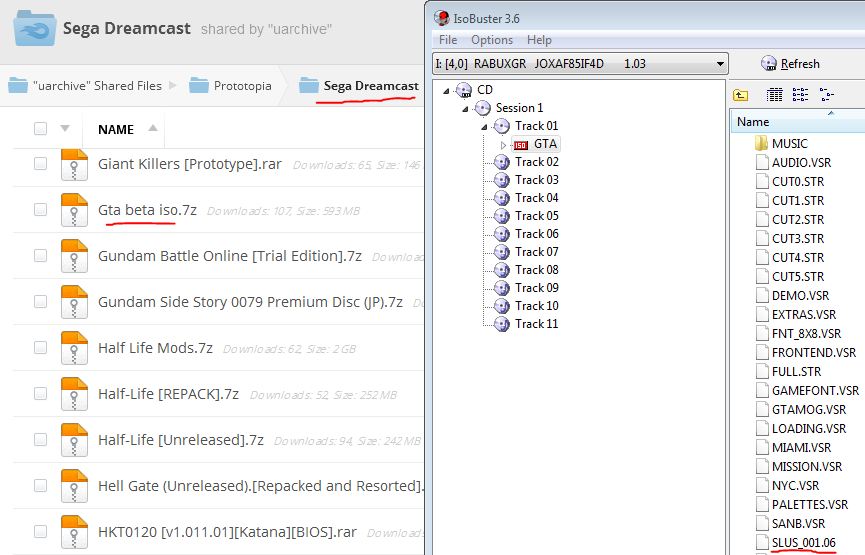Viewport: 865px width, 555px height.
Task: Open Gta beta iso.7z file link
Action: coord(147,210)
